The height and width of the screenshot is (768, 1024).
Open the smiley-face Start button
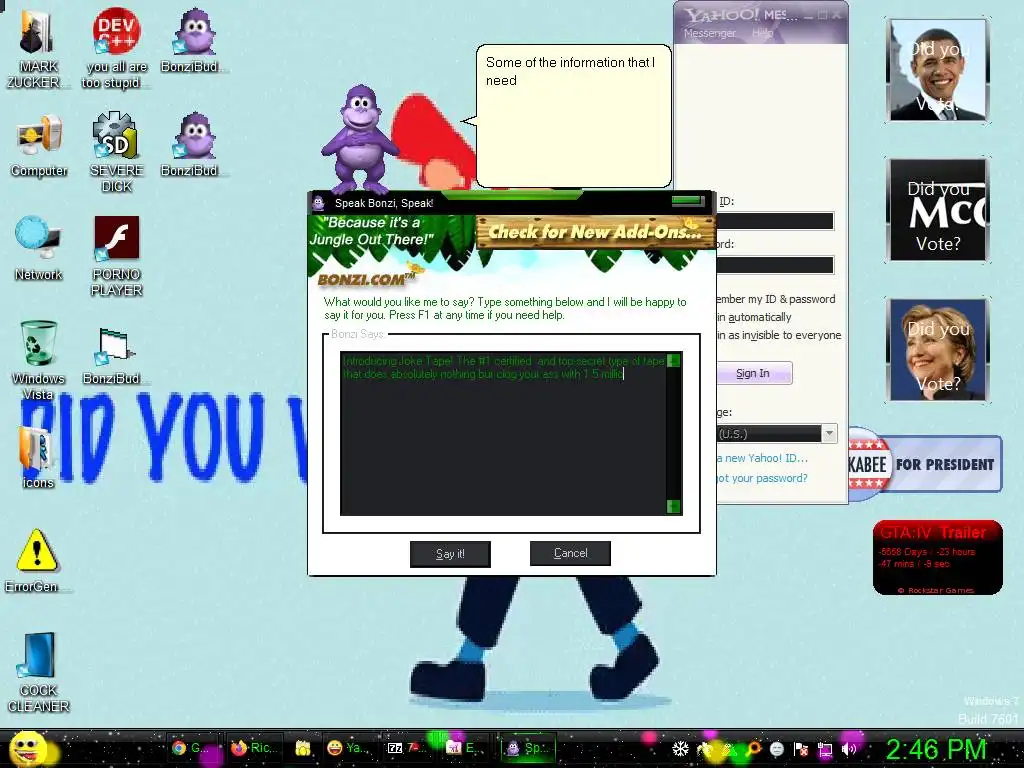click(27, 748)
